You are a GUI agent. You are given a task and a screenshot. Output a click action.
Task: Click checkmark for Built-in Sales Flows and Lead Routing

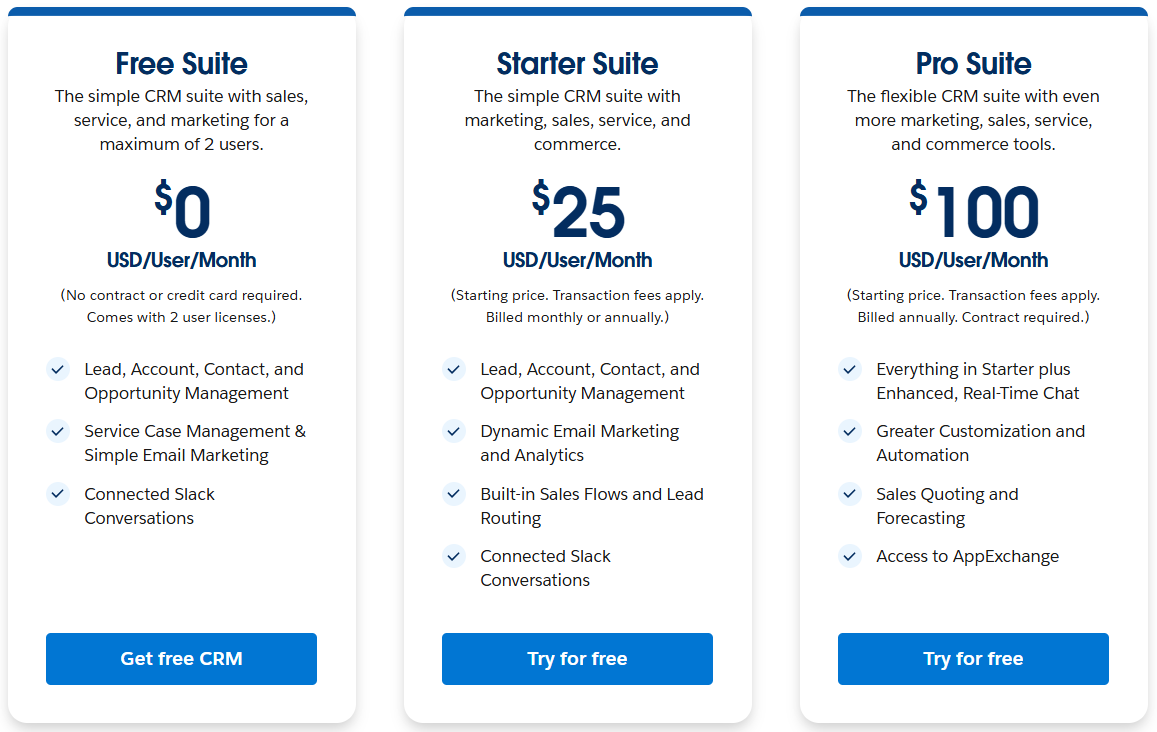click(454, 494)
